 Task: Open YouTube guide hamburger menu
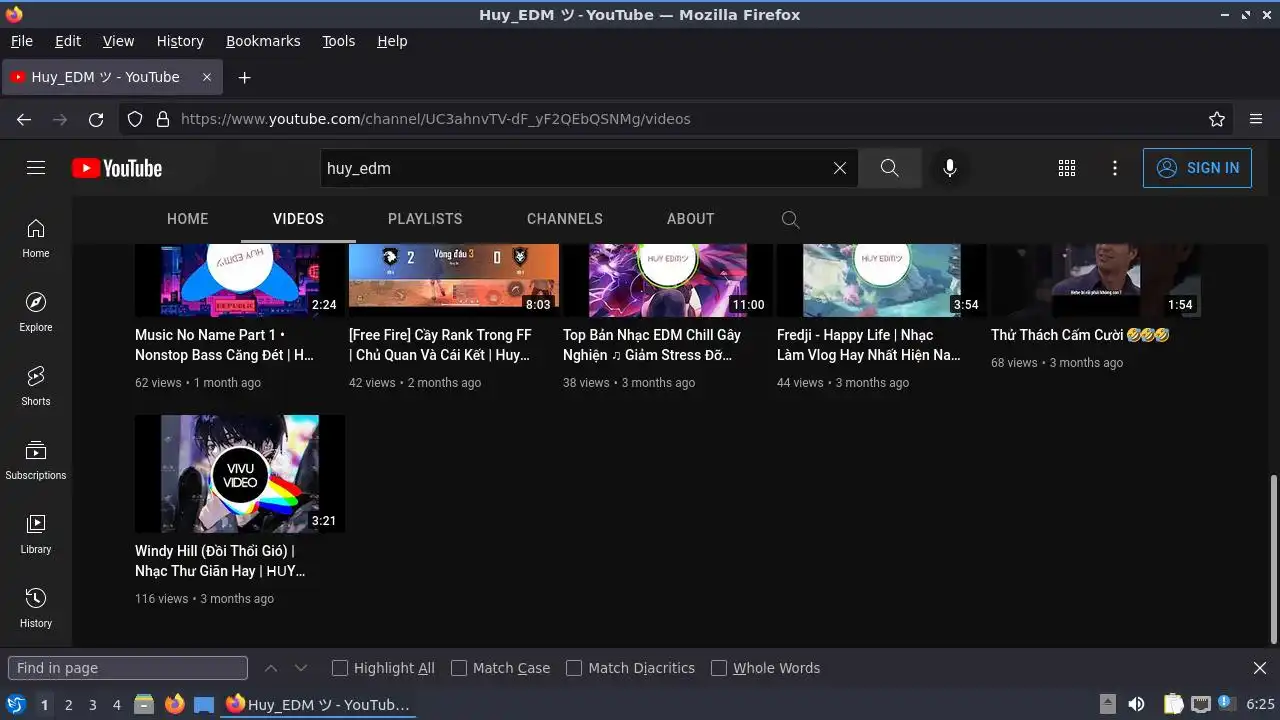click(x=36, y=168)
